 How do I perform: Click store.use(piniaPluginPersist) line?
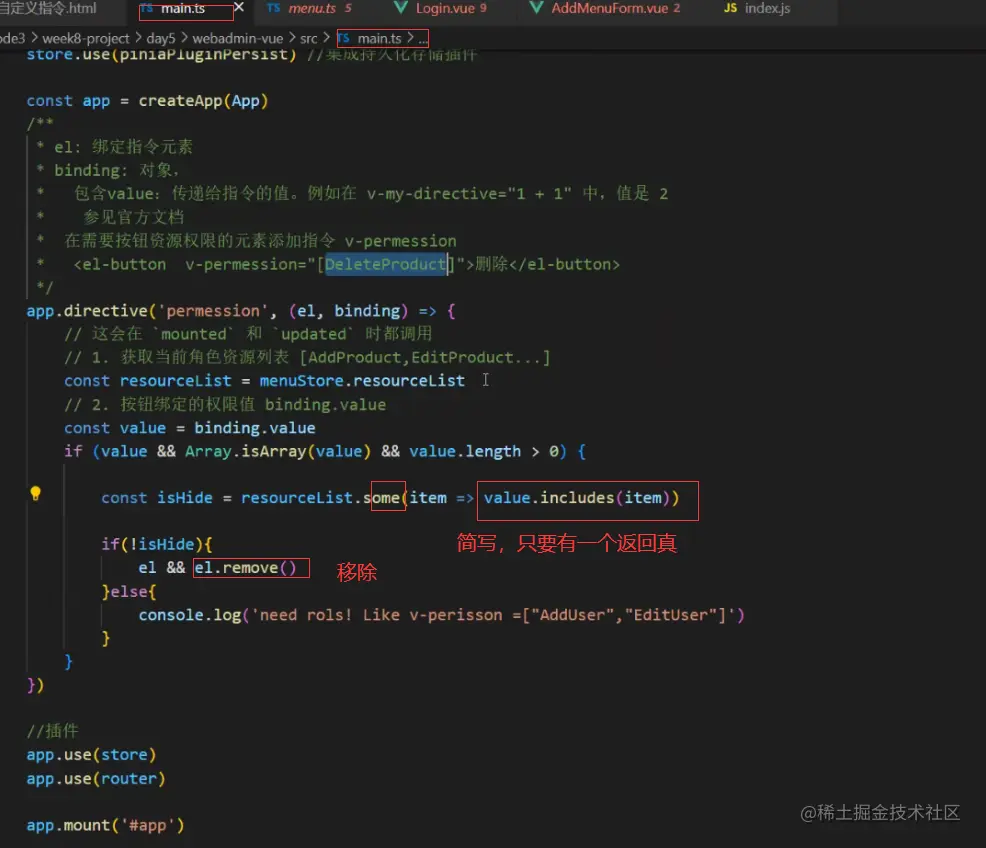pyautogui.click(x=161, y=55)
